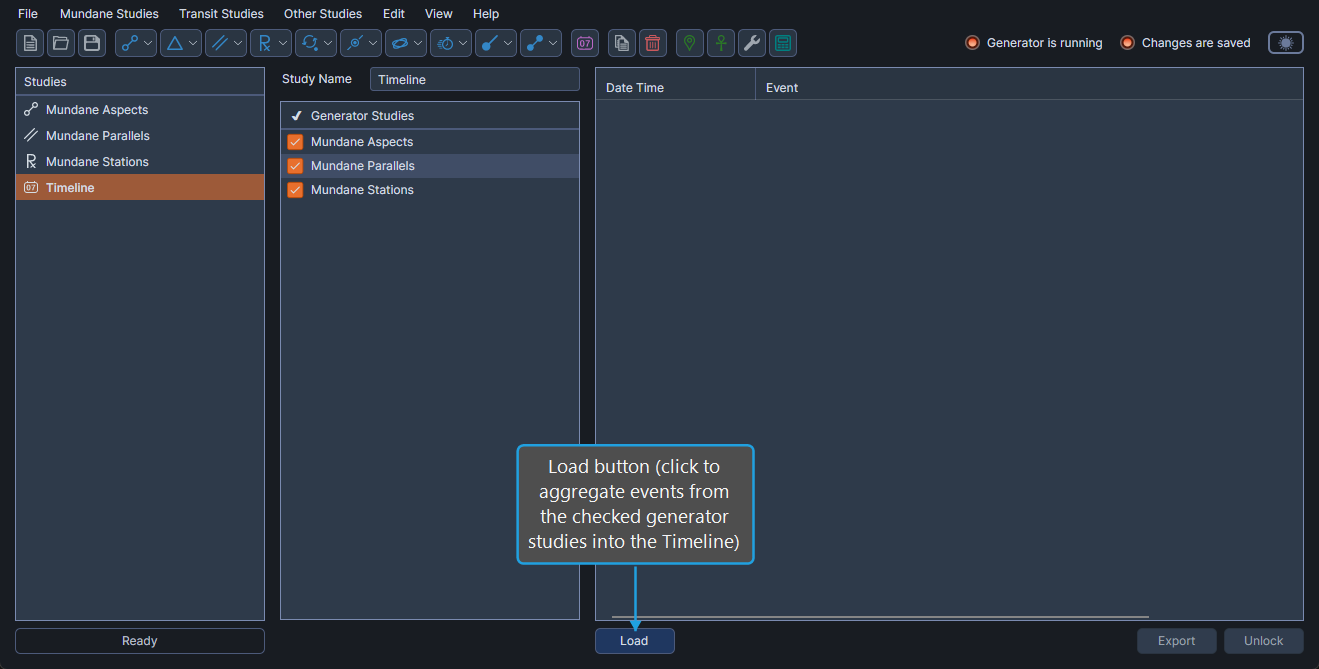1319x669 pixels.
Task: Click the Export button
Action: point(1177,641)
